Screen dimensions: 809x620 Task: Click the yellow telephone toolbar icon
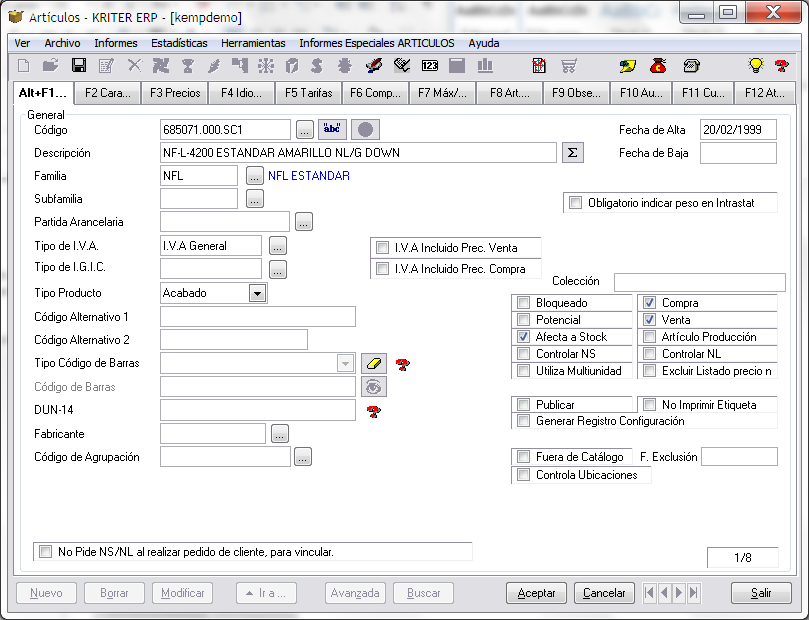click(x=691, y=66)
